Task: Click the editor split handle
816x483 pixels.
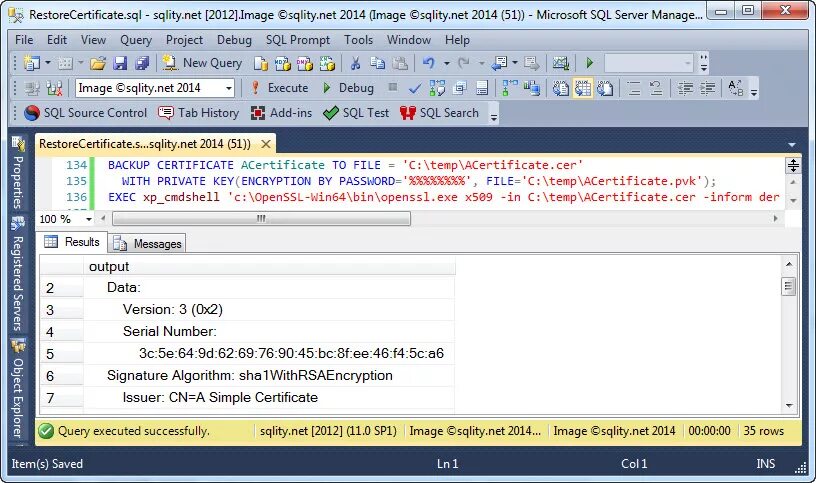Action: [x=793, y=166]
